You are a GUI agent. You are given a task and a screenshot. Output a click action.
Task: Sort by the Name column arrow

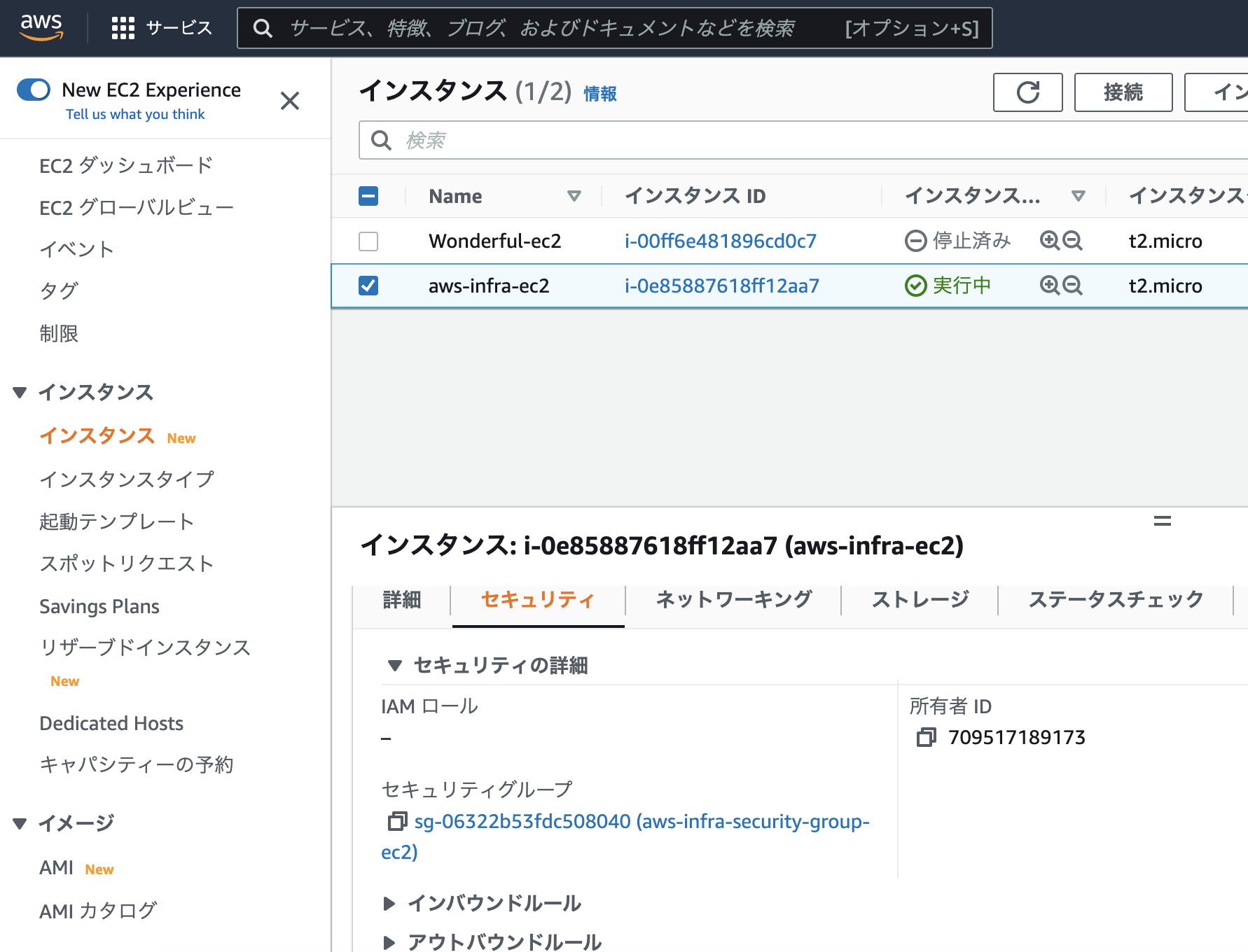coord(574,196)
